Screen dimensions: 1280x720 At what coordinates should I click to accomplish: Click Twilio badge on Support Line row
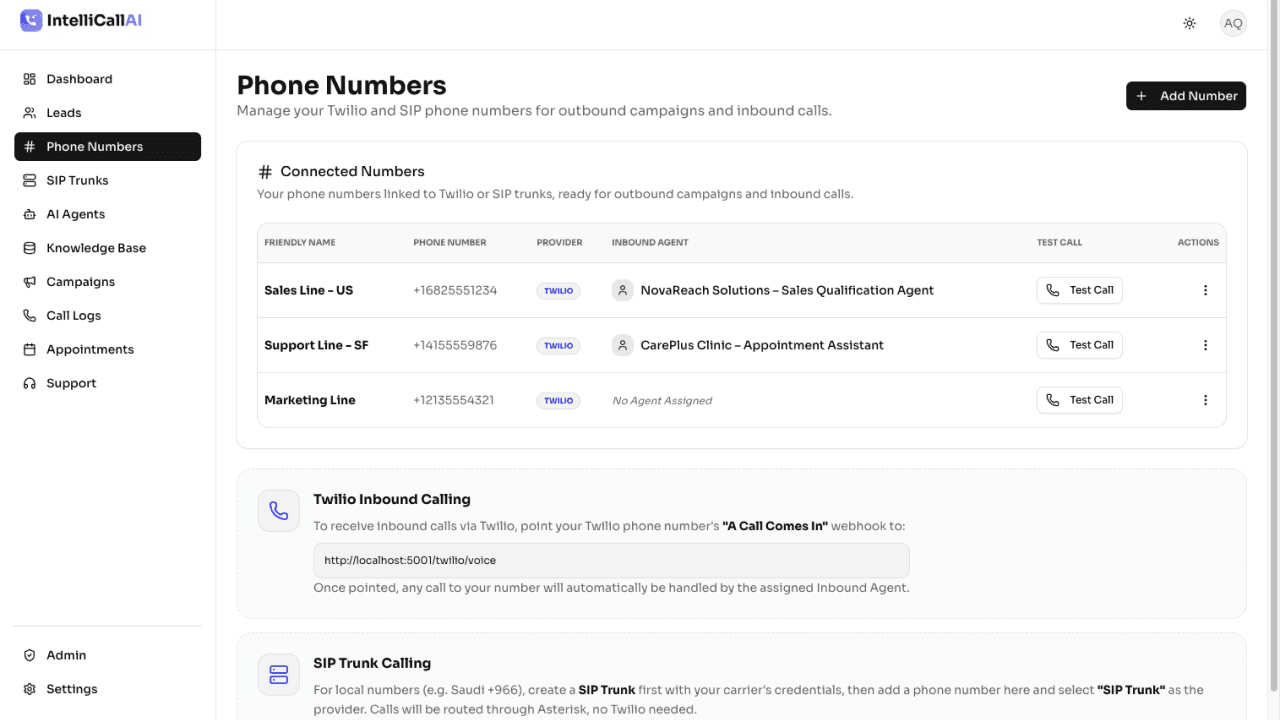tap(559, 346)
